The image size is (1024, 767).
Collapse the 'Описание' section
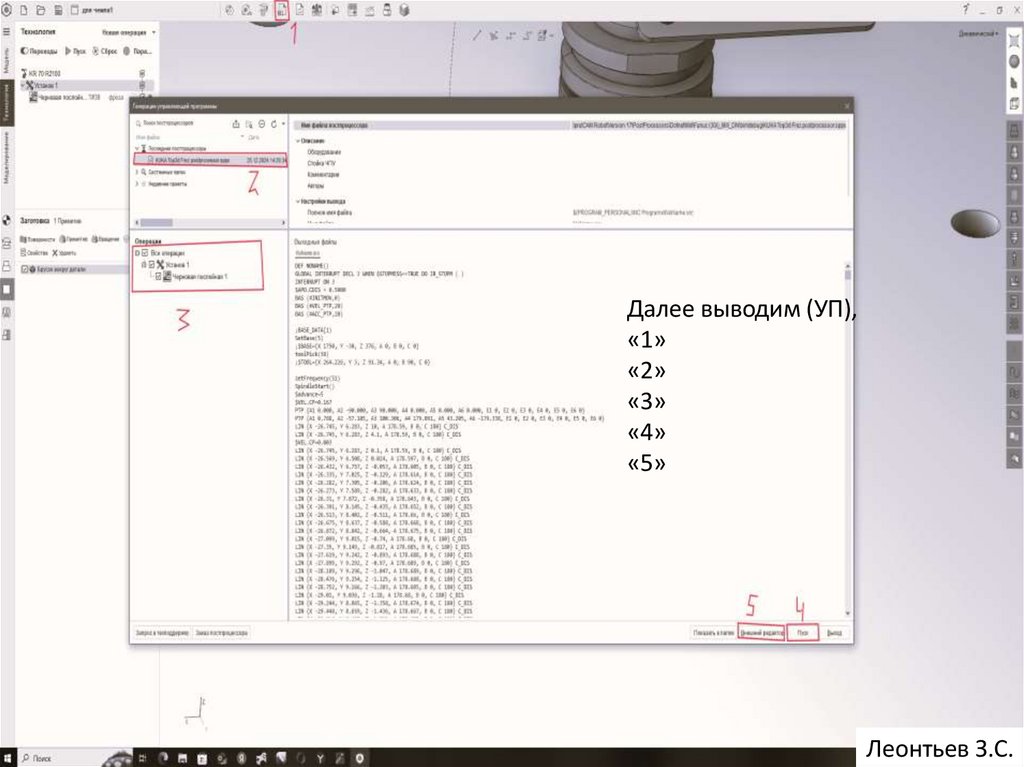point(297,141)
